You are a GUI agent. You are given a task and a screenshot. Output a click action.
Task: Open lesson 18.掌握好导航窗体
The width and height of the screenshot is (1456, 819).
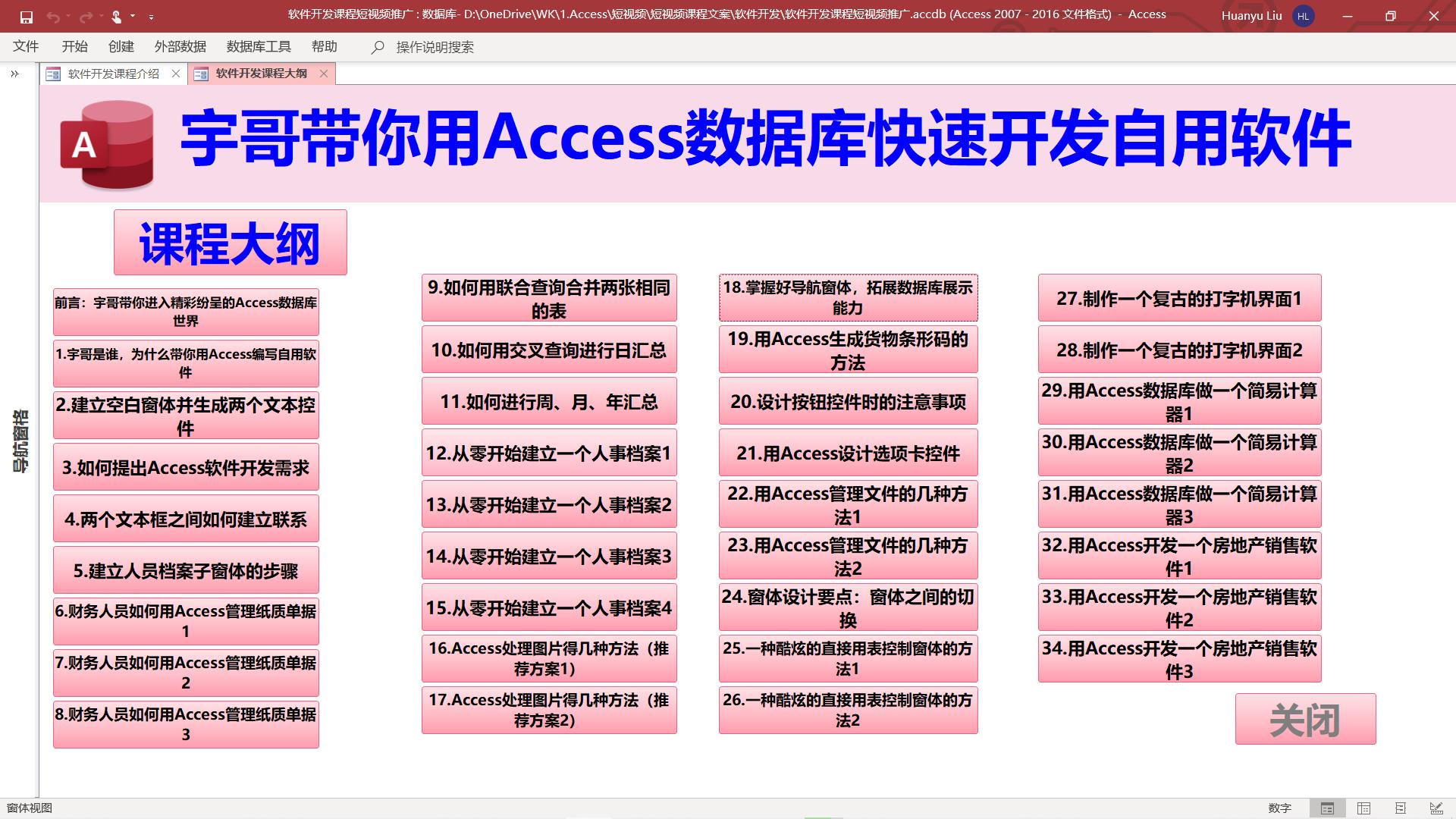pyautogui.click(x=848, y=297)
